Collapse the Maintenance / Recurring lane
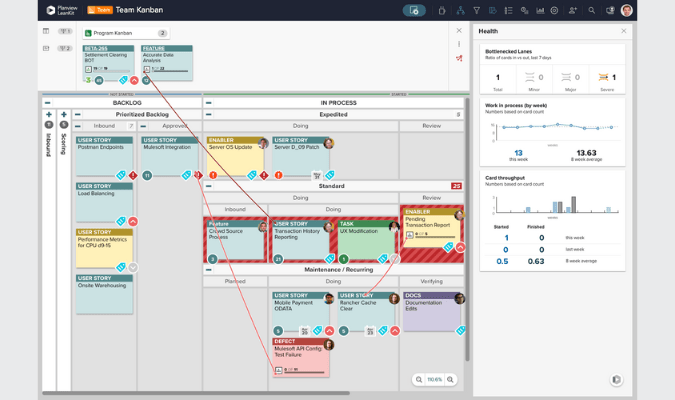This screenshot has height=400, width=675. click(209, 270)
